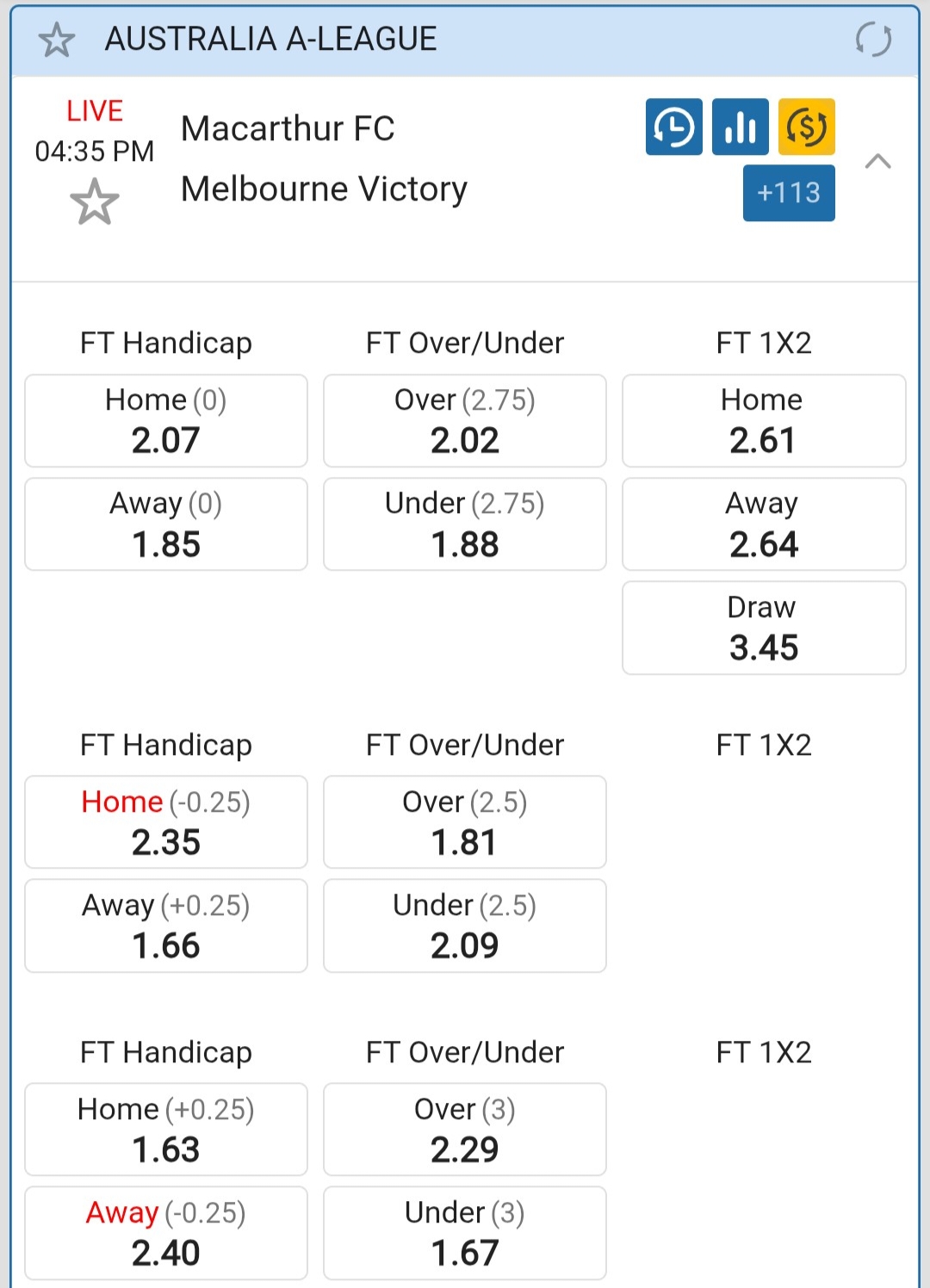930x1288 pixels.
Task: Bet Home (0) handicap at 2.07
Action: coord(166,421)
